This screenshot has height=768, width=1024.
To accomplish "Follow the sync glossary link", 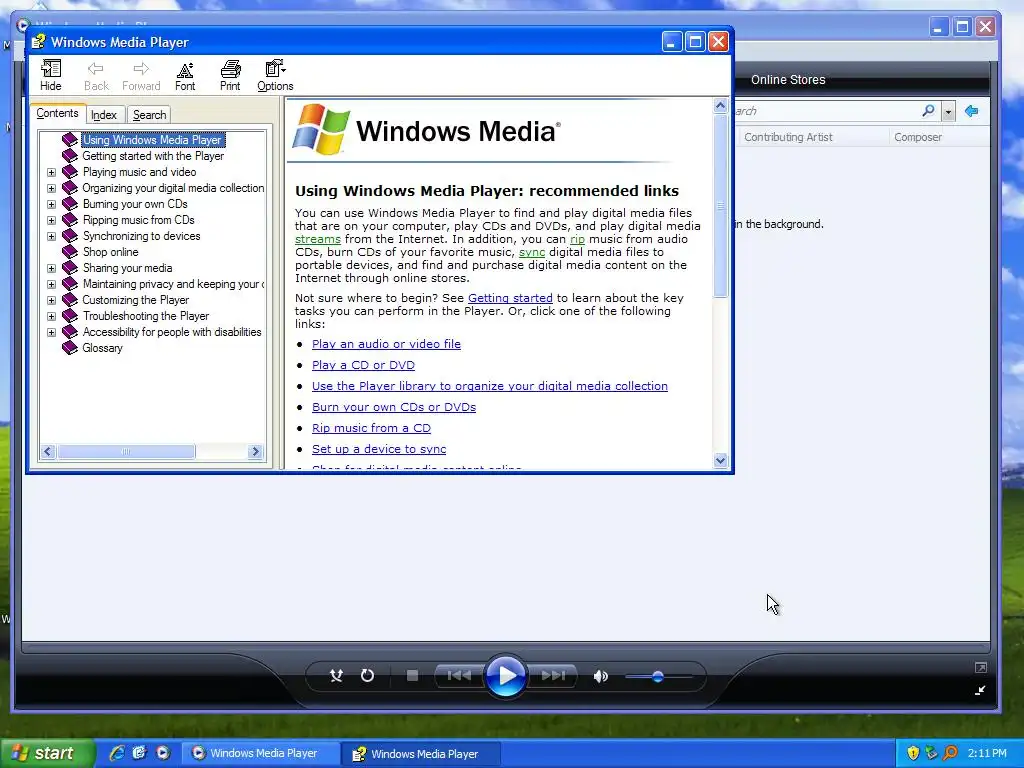I will [x=532, y=252].
